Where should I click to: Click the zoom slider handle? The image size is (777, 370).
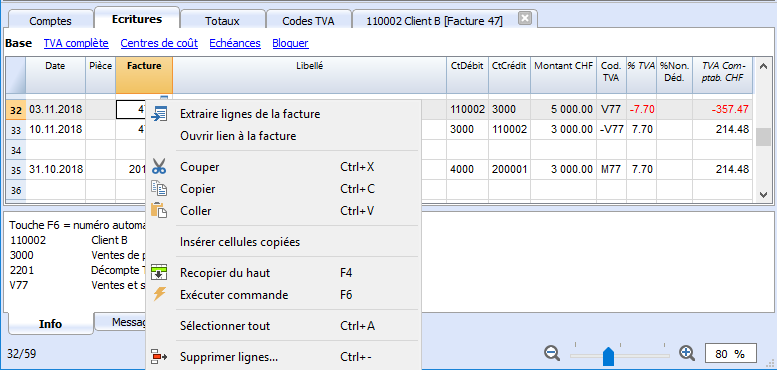click(x=609, y=356)
